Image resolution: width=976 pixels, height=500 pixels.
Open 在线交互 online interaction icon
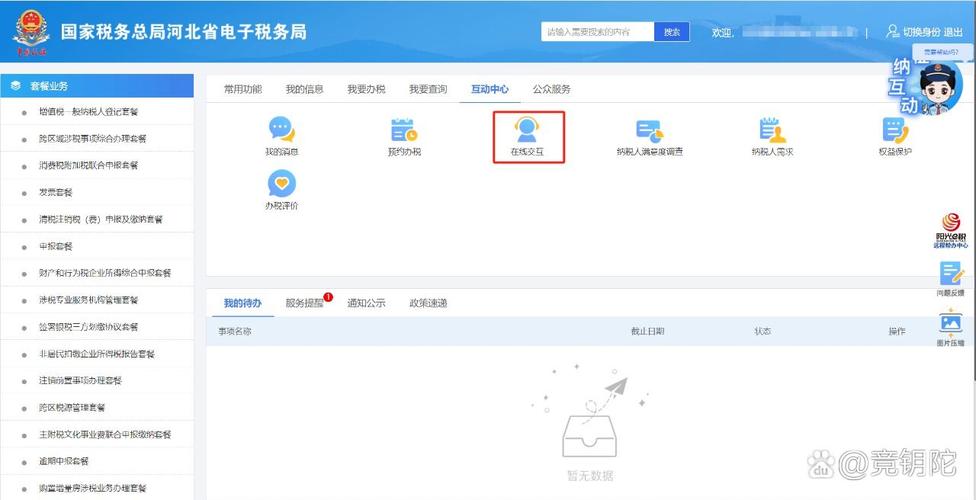[x=527, y=130]
